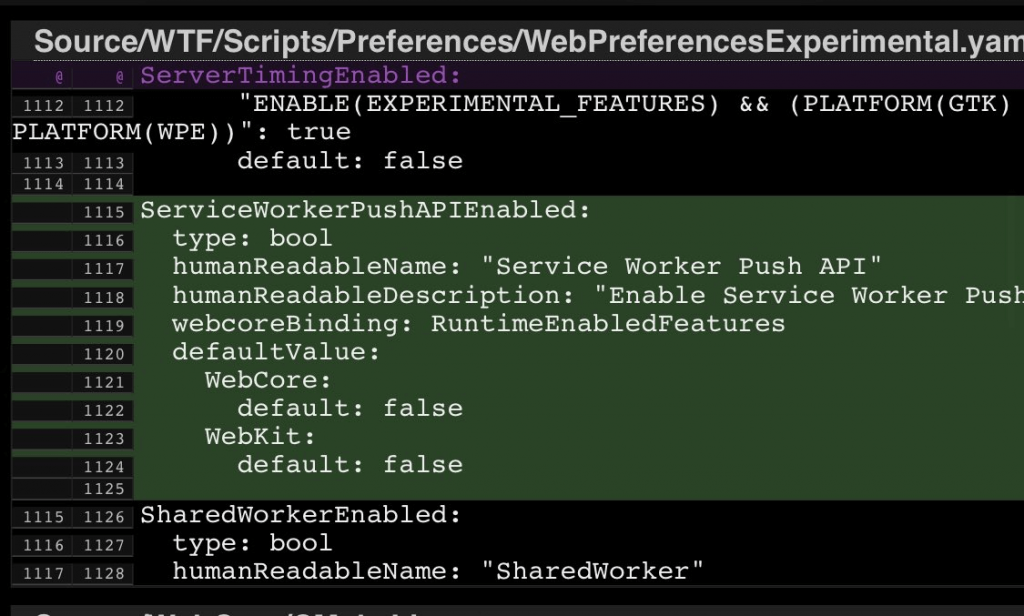This screenshot has width=1024, height=616.
Task: Click the webcoreBinding: RuntimeEnabledFeatures line
Action: pos(479,324)
